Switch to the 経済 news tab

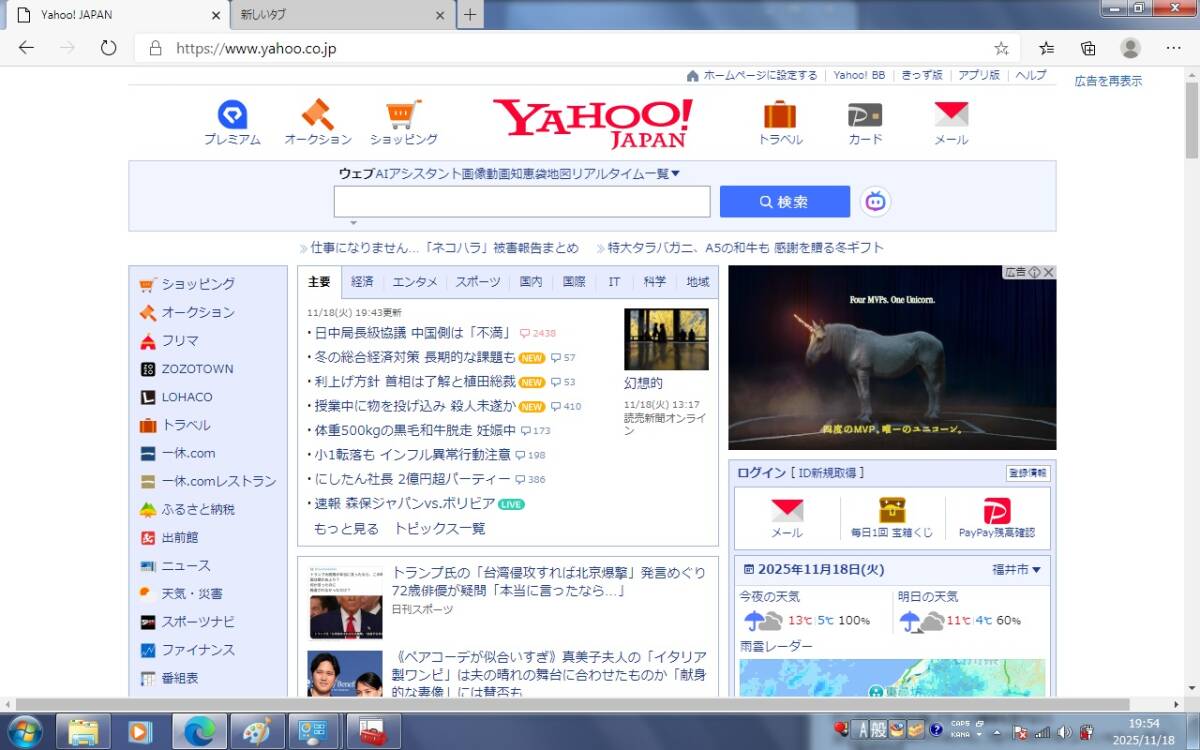[x=362, y=282]
